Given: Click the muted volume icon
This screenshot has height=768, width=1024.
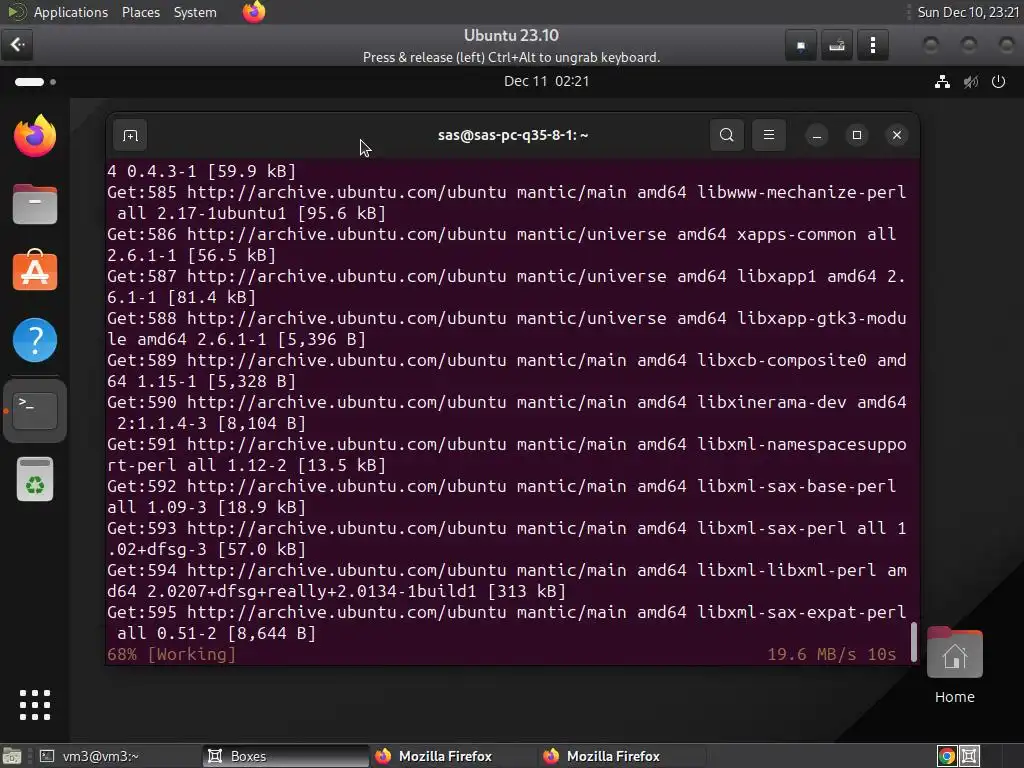Looking at the screenshot, I should click(x=970, y=82).
